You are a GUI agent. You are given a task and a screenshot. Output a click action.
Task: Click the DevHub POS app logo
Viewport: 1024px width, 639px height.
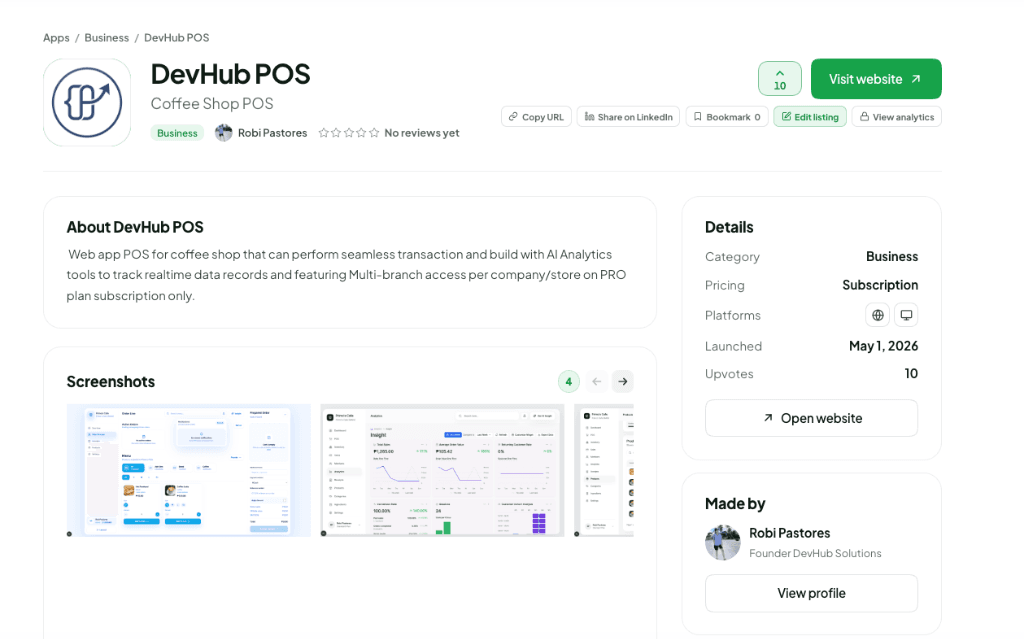87,103
